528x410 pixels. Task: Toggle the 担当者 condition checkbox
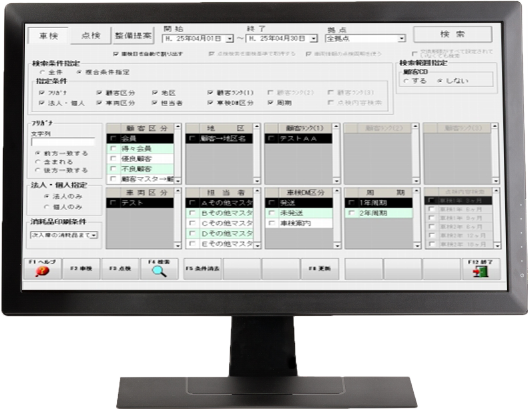(155, 103)
